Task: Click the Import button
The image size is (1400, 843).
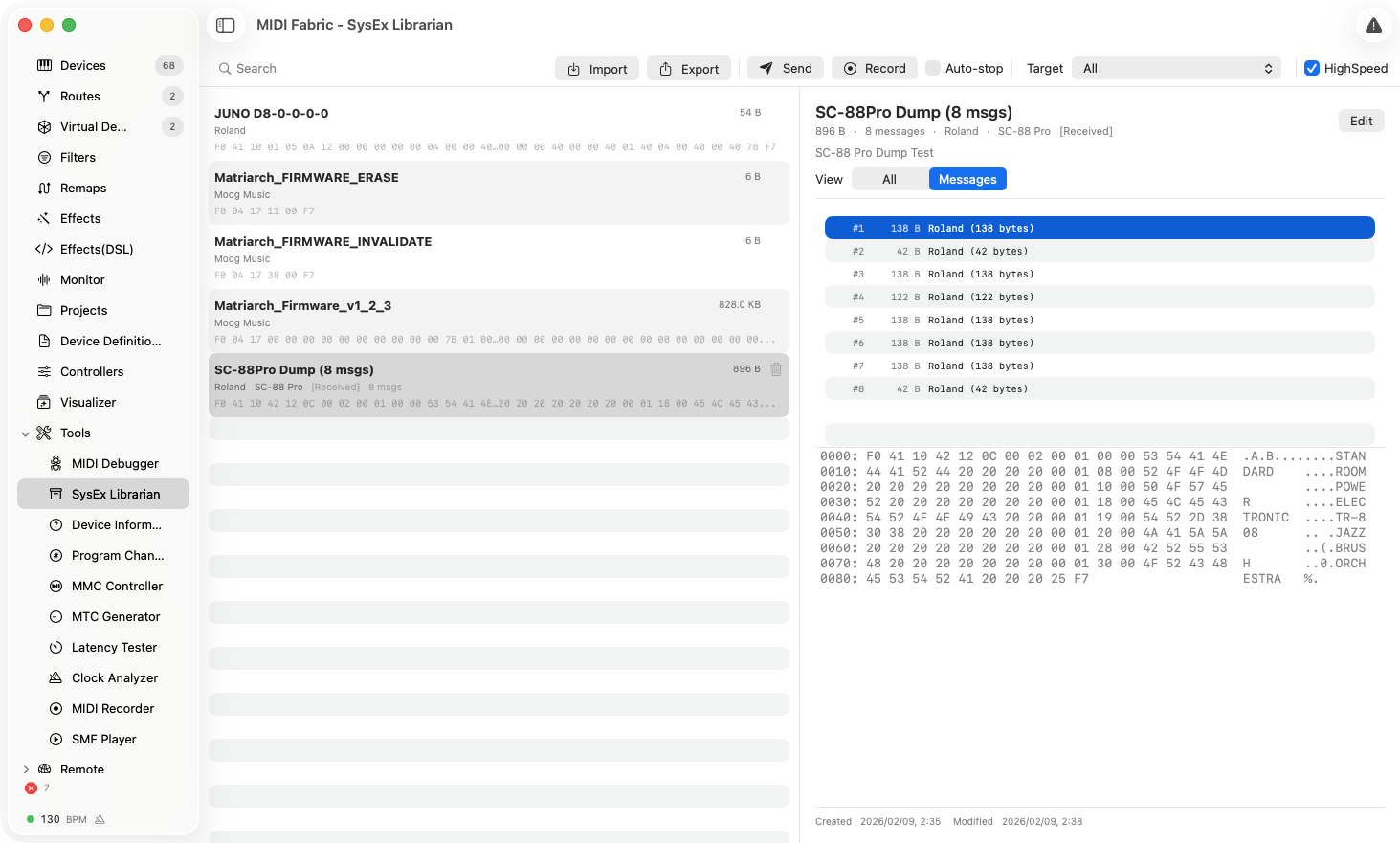Action: [x=597, y=69]
